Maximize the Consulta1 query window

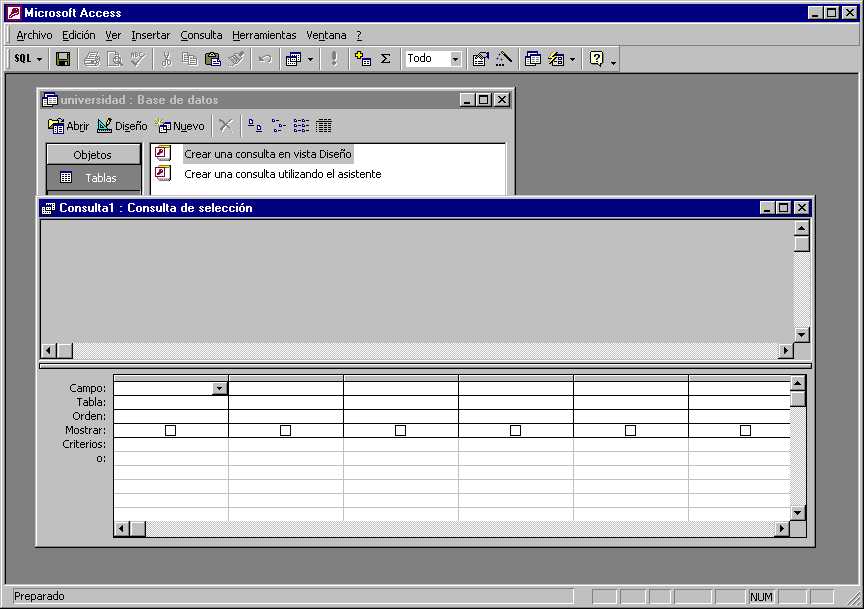click(x=784, y=208)
